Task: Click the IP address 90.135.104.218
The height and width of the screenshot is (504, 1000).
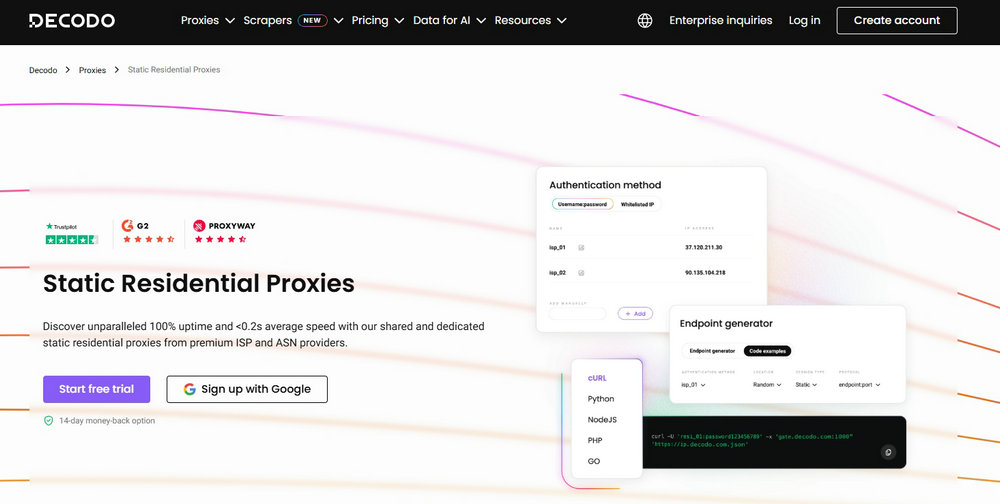Action: click(x=705, y=273)
